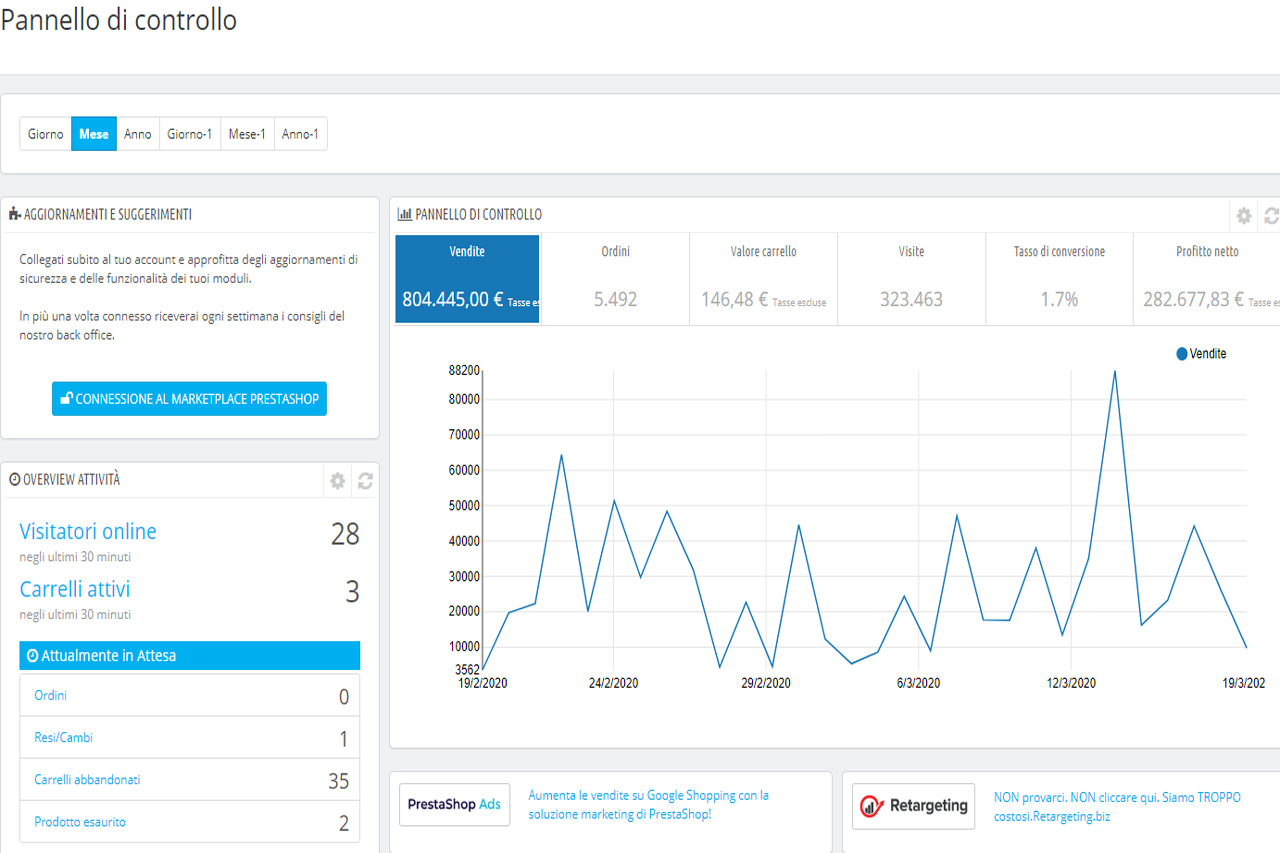Show Visite metric in chart

[x=911, y=279]
